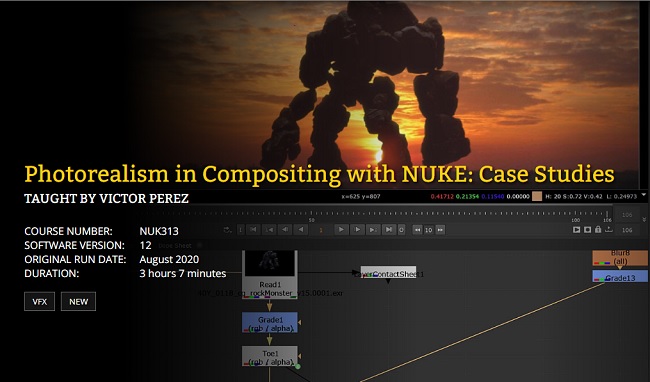The image size is (650, 382).
Task: Expand the timeline double-chevron at right edge
Action: point(644,220)
